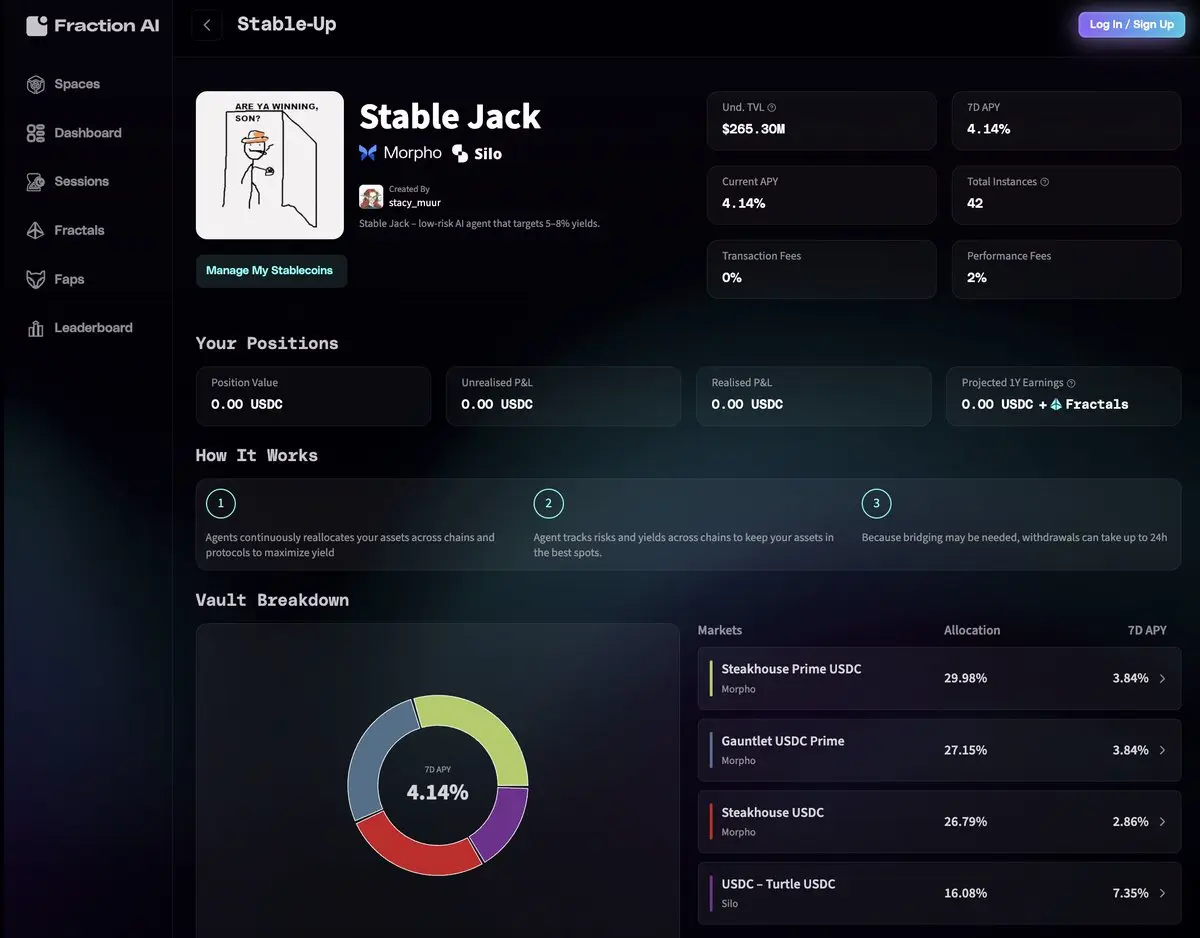1200x938 pixels.
Task: Click the Unrealised P&L card
Action: 563,396
